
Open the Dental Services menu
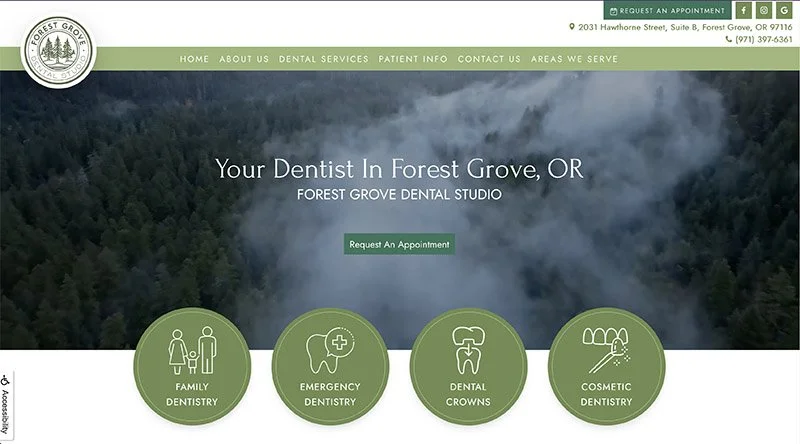[323, 59]
